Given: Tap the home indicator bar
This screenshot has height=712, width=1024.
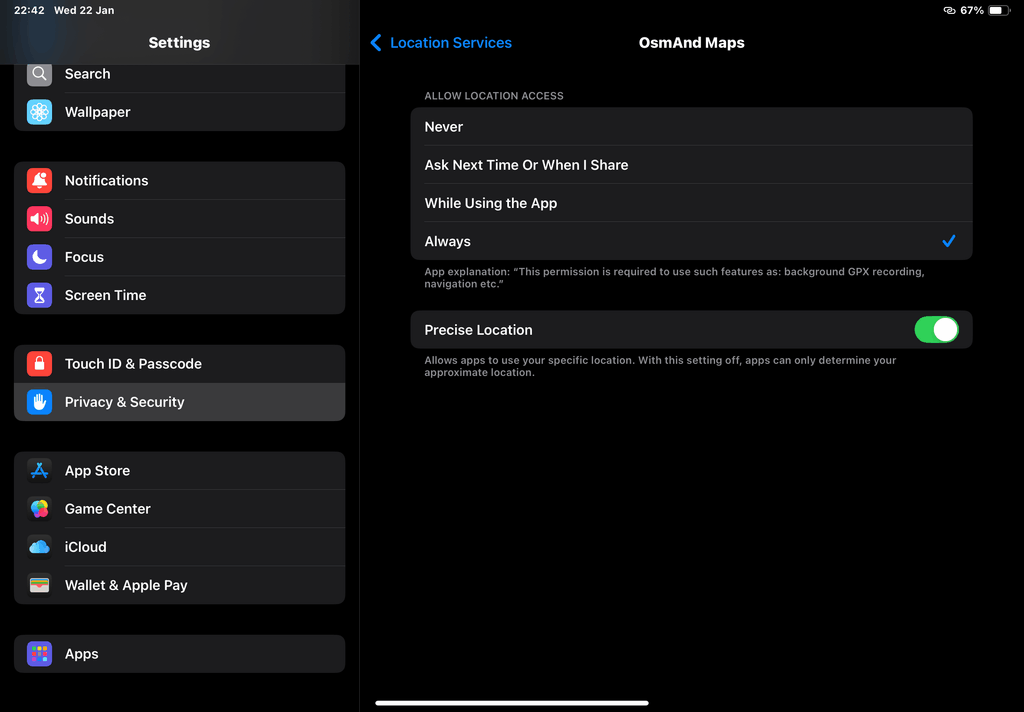Looking at the screenshot, I should point(512,703).
